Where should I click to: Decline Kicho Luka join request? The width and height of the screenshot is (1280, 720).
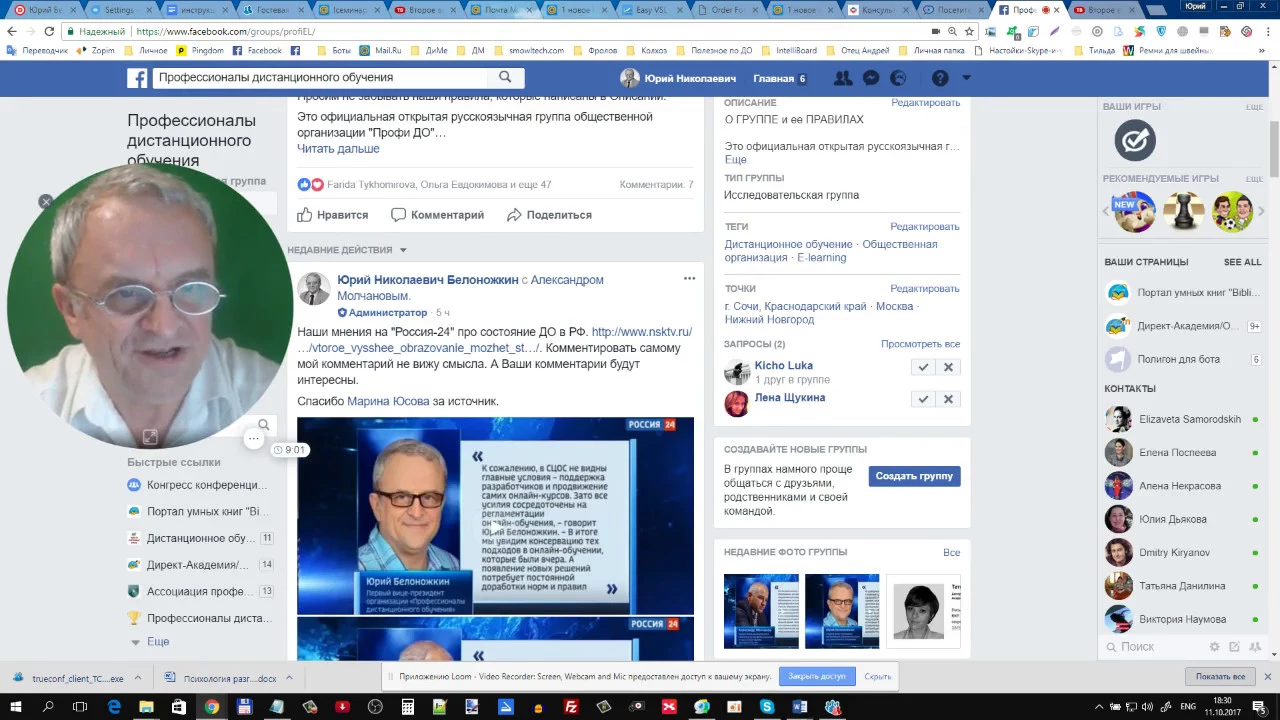point(949,367)
